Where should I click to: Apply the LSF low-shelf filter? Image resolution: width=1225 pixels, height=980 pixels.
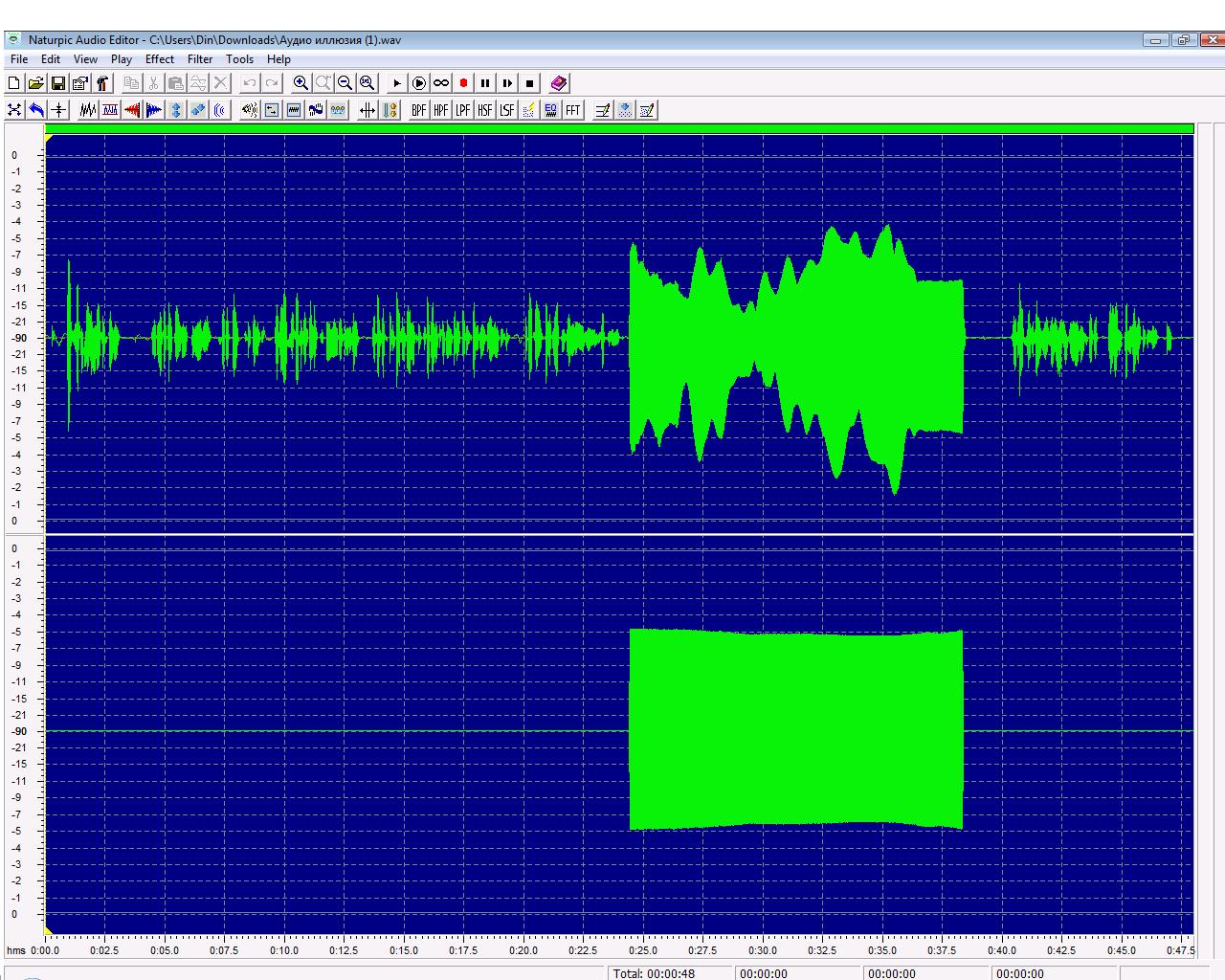[507, 110]
